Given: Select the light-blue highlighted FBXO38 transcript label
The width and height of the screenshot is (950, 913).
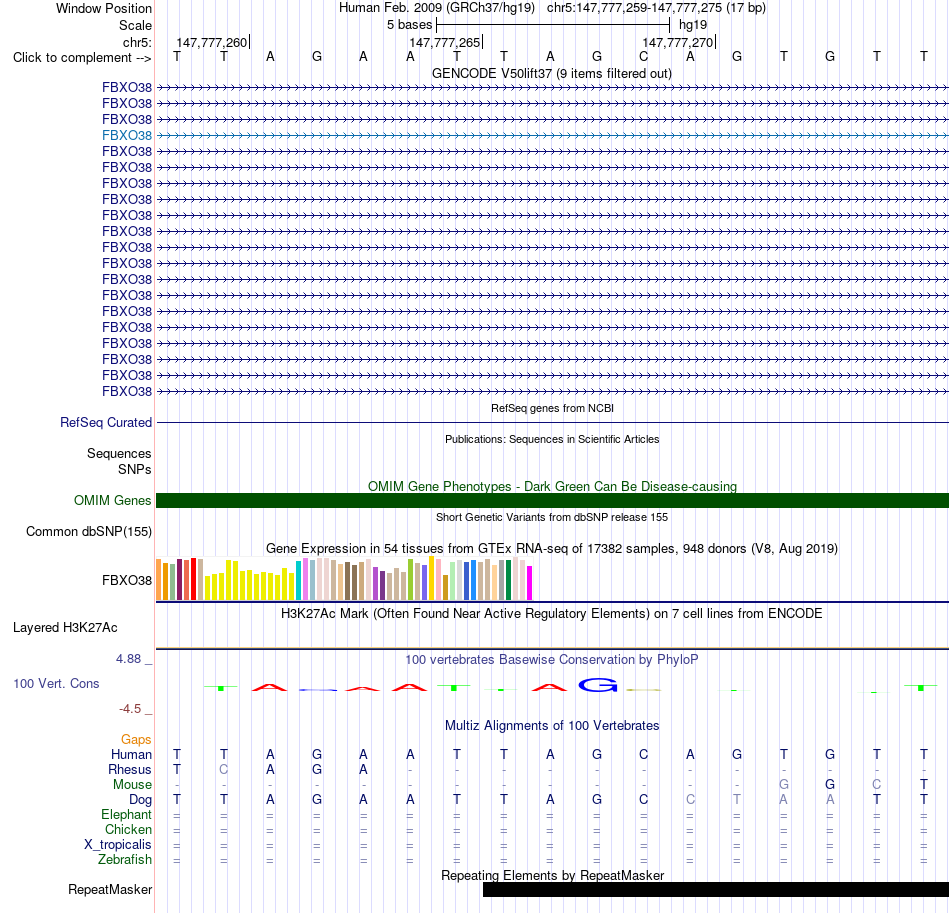Looking at the screenshot, I should pos(127,135).
